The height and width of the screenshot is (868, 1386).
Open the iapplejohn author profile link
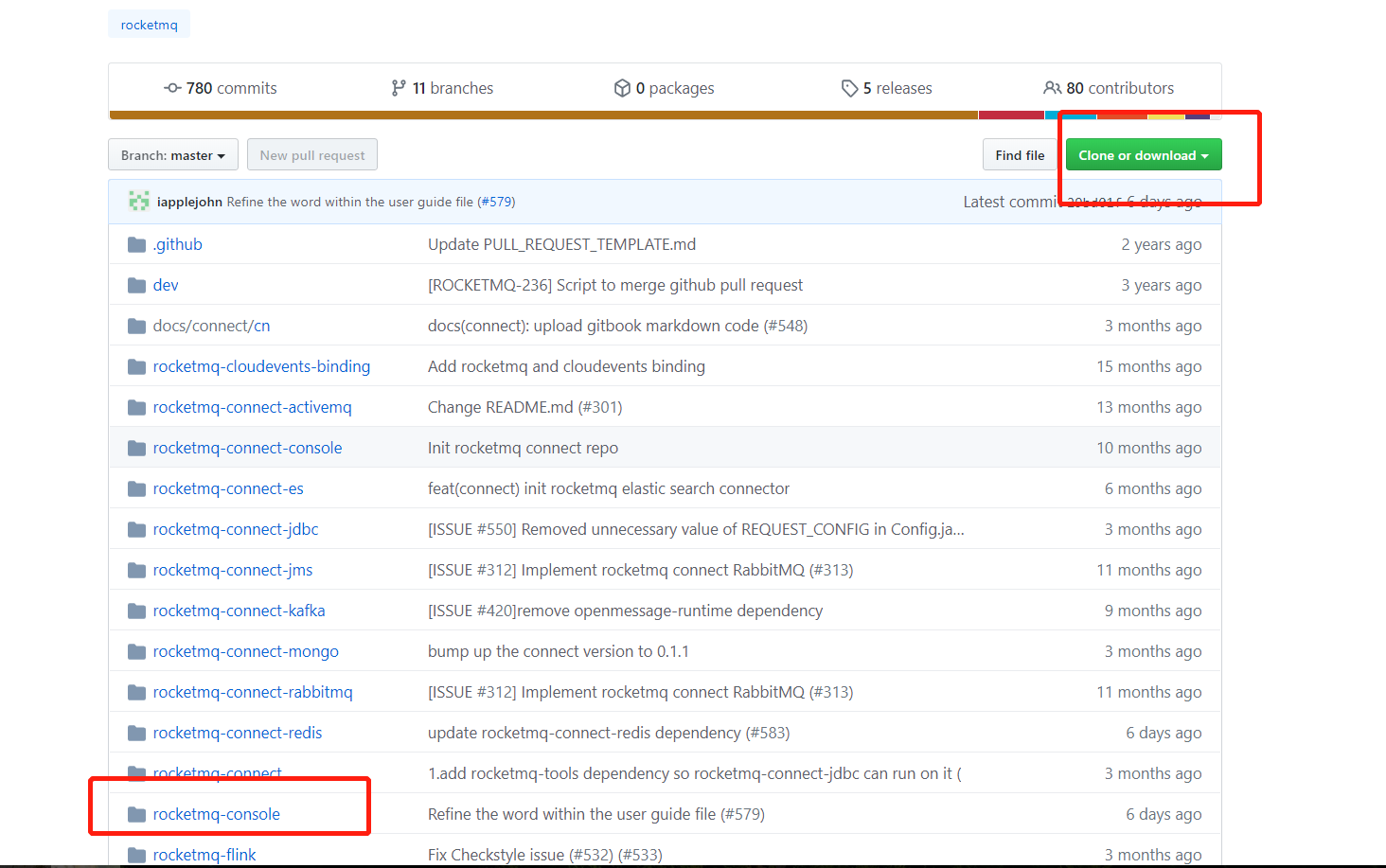point(189,202)
